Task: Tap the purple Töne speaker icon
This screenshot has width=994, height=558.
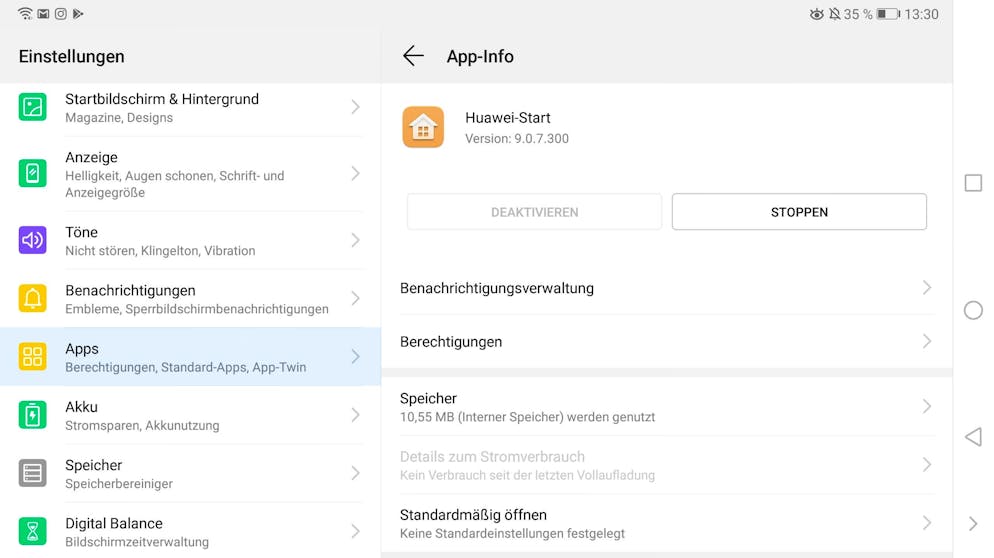Action: (32, 240)
